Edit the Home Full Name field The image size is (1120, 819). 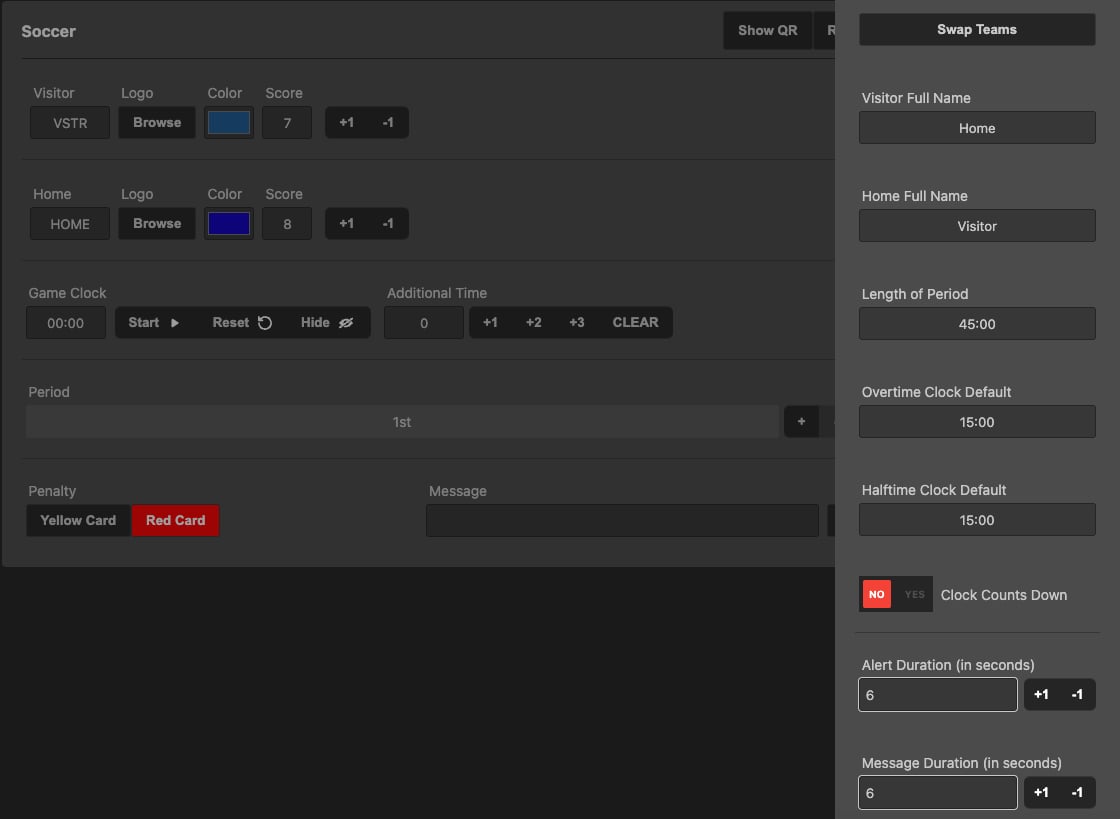(976, 226)
